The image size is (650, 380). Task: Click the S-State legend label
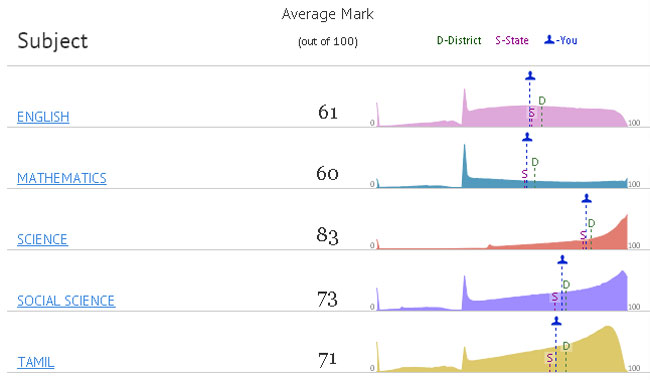[512, 40]
